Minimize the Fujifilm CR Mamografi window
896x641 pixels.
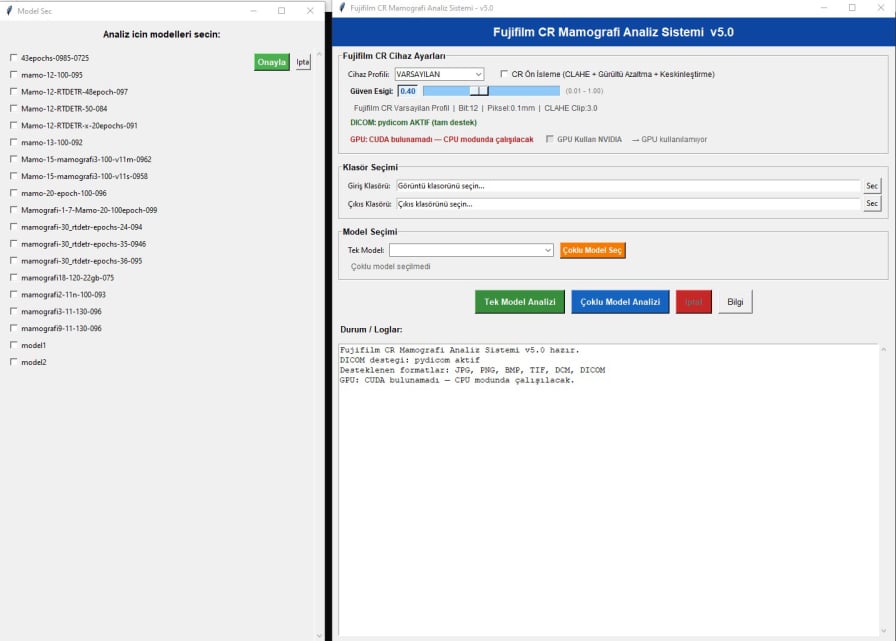click(x=823, y=7)
